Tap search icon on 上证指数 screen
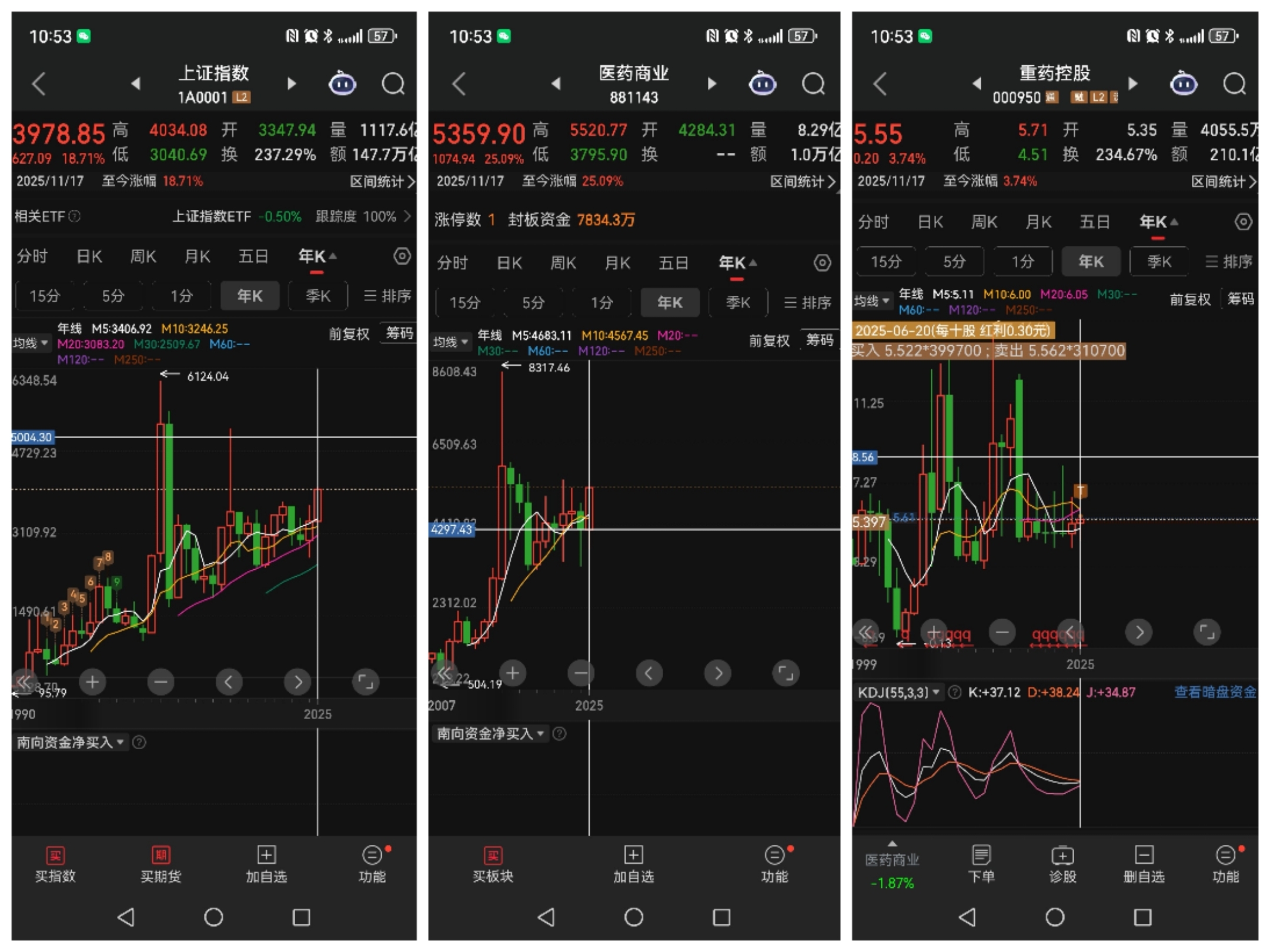This screenshot has height=952, width=1270. 393,83
